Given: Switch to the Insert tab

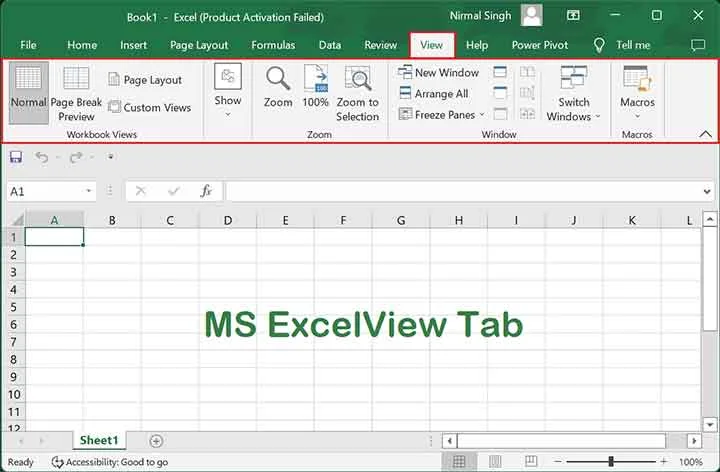Looking at the screenshot, I should pyautogui.click(x=133, y=45).
